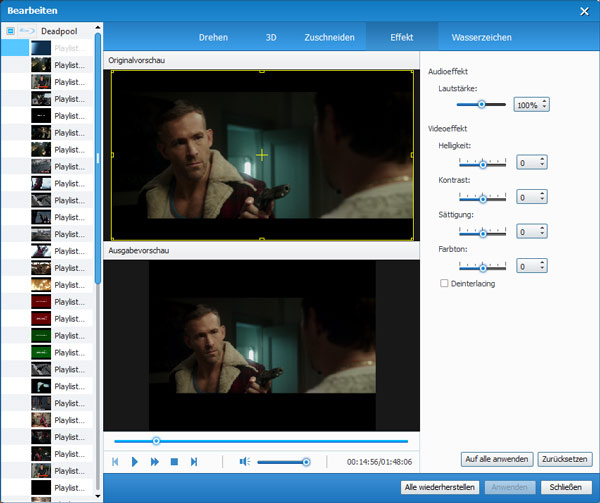This screenshot has width=600, height=503.
Task: Toggle the Deadpool select-all checkbox
Action: point(10,31)
